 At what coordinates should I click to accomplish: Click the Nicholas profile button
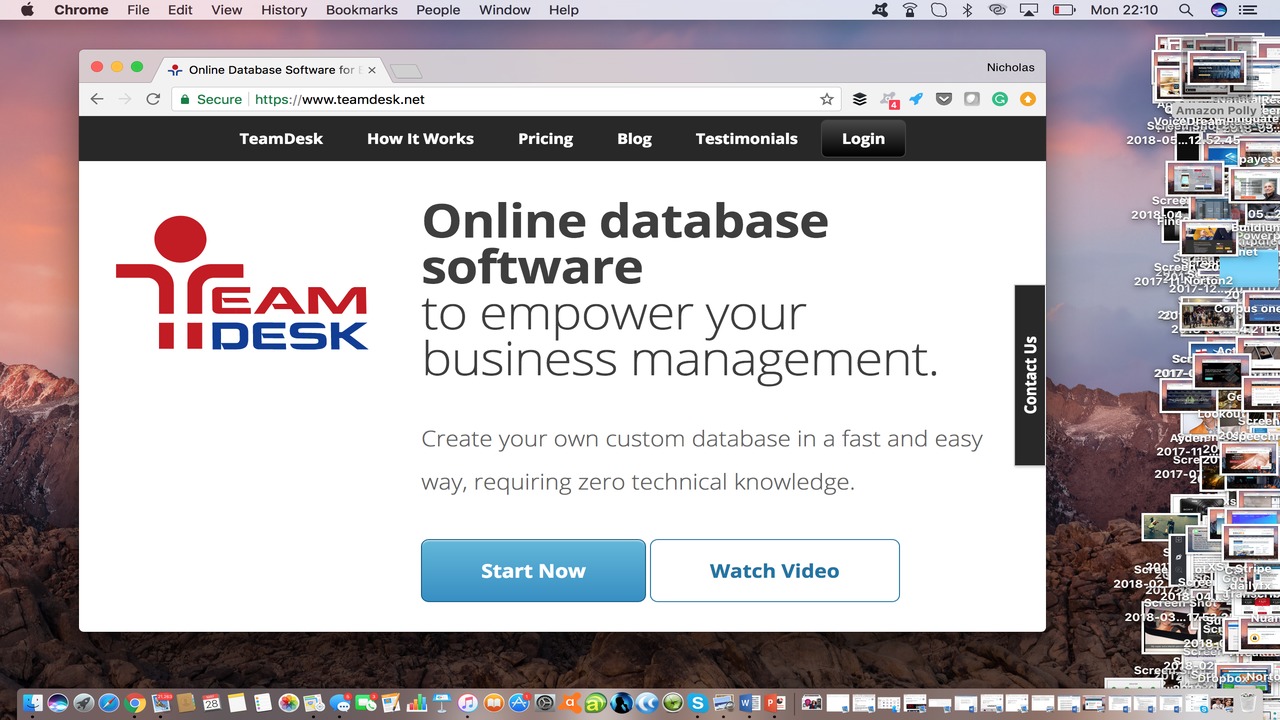coord(1010,67)
